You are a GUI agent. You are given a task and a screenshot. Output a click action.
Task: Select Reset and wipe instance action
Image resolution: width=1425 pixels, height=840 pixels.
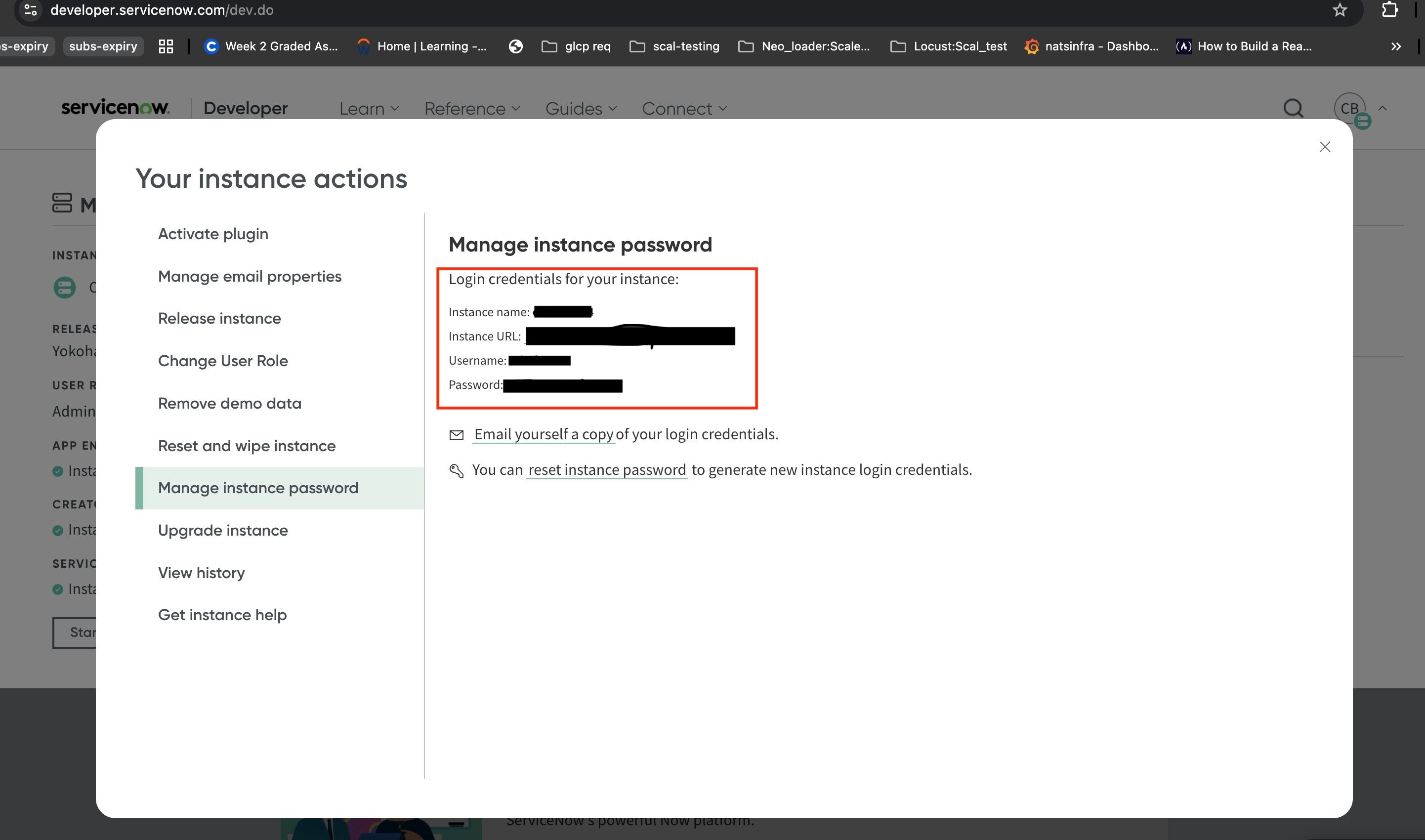pos(246,446)
